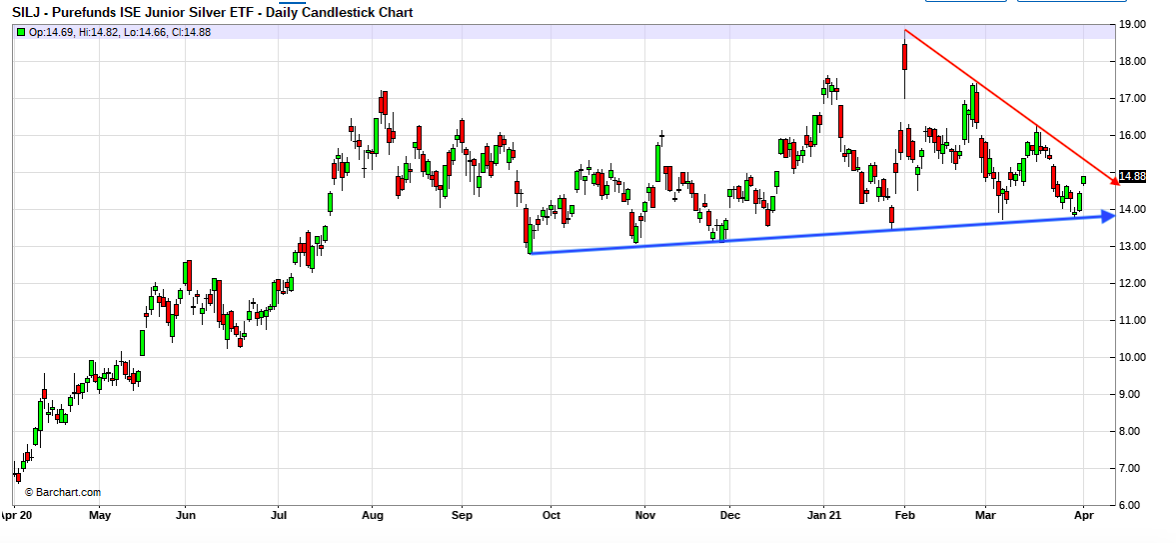Click the Dec date axis label
The width and height of the screenshot is (1176, 543).
730,515
